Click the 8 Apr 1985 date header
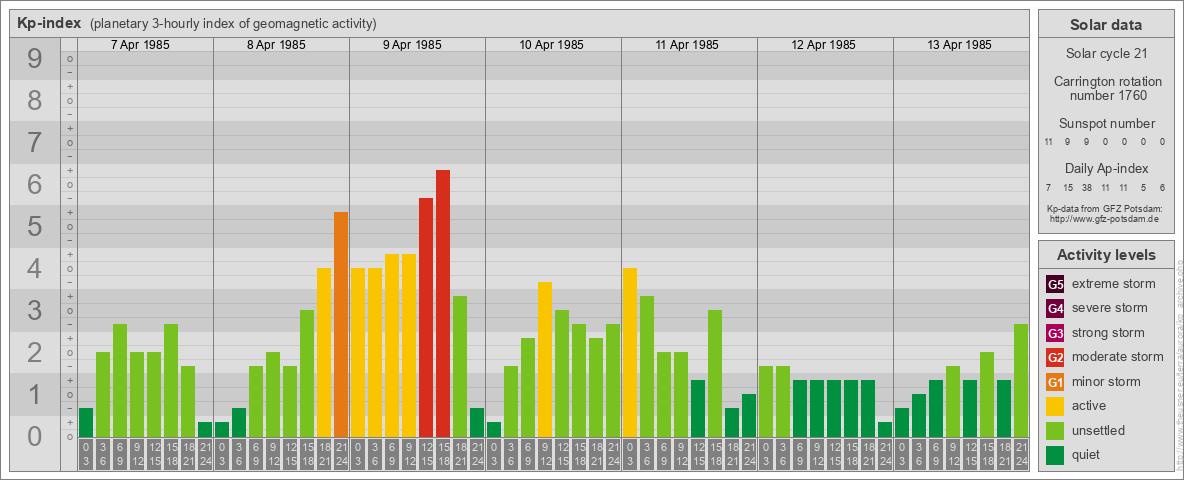This screenshot has width=1184, height=480. pos(276,45)
